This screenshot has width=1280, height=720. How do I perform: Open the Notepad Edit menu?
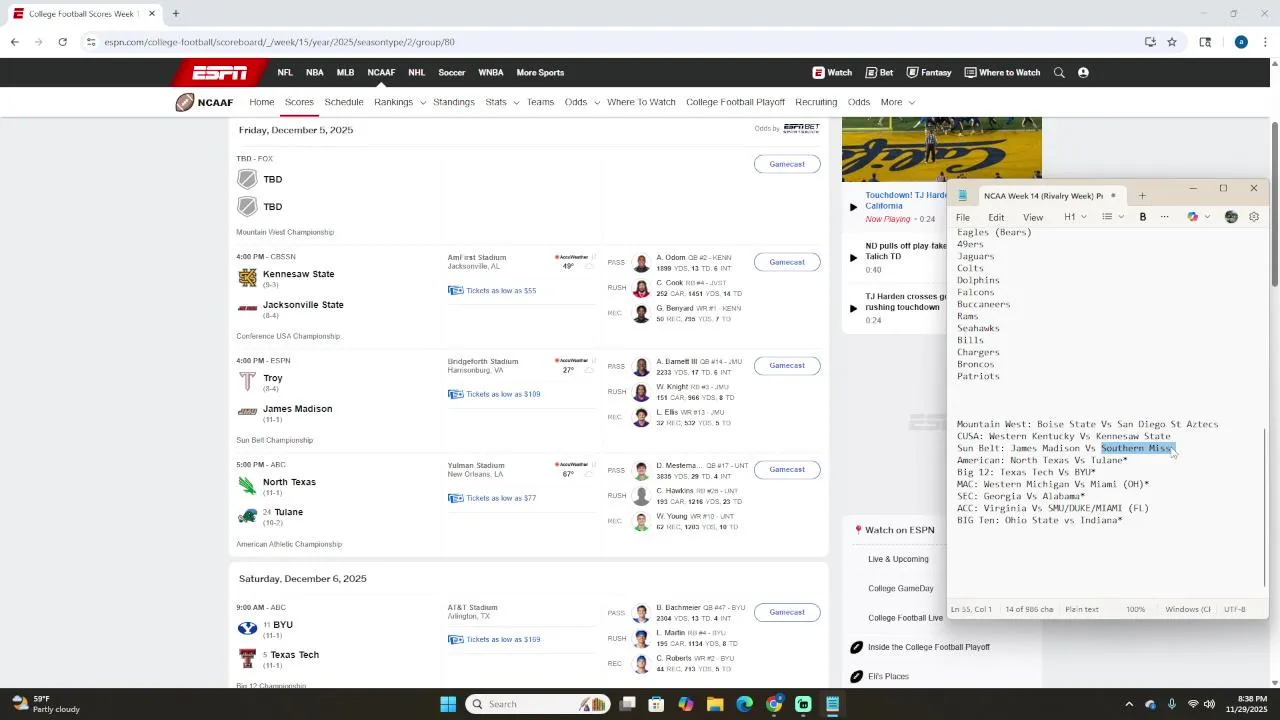coord(996,217)
